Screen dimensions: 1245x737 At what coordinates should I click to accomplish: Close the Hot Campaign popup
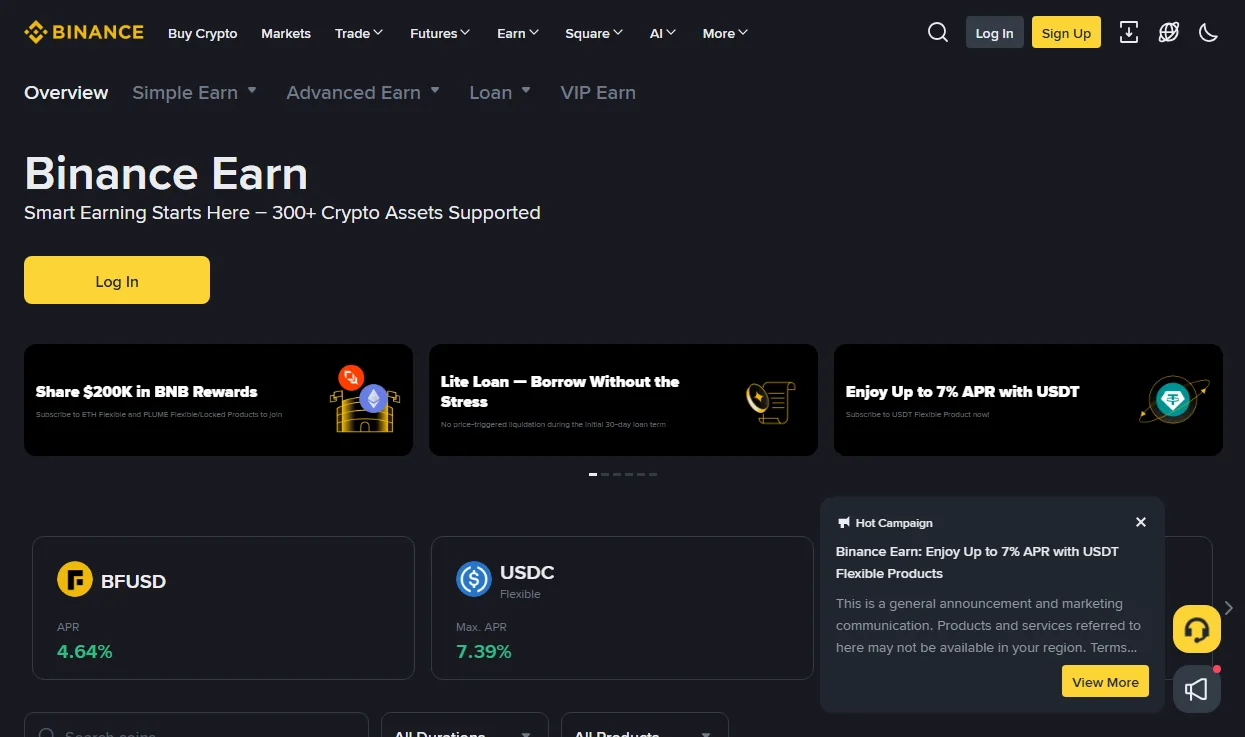tap(1141, 522)
